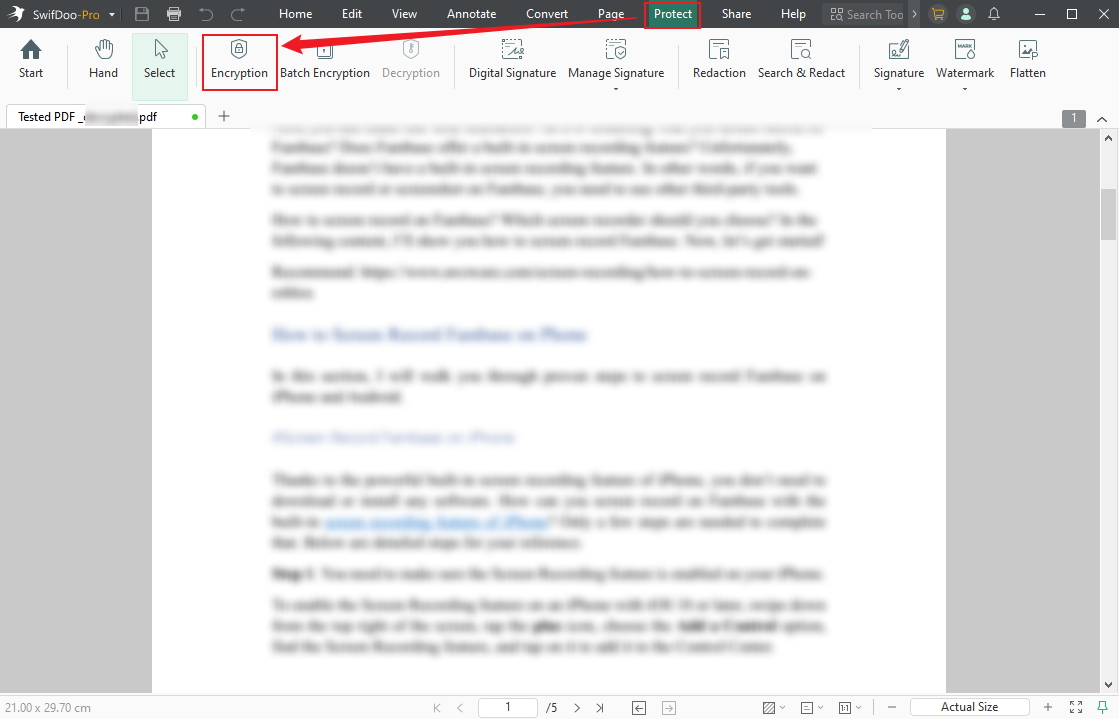1119x719 pixels.
Task: Apply the Flatten tool
Action: (1027, 60)
